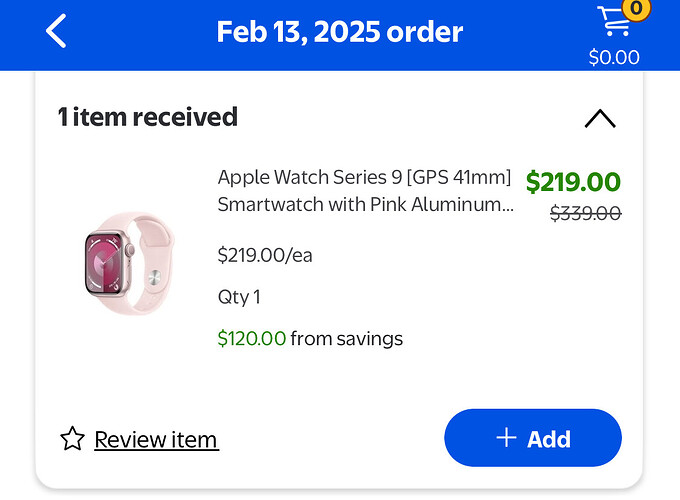This screenshot has height=500, width=680.
Task: Tap the back arrow icon
Action: 56,31
